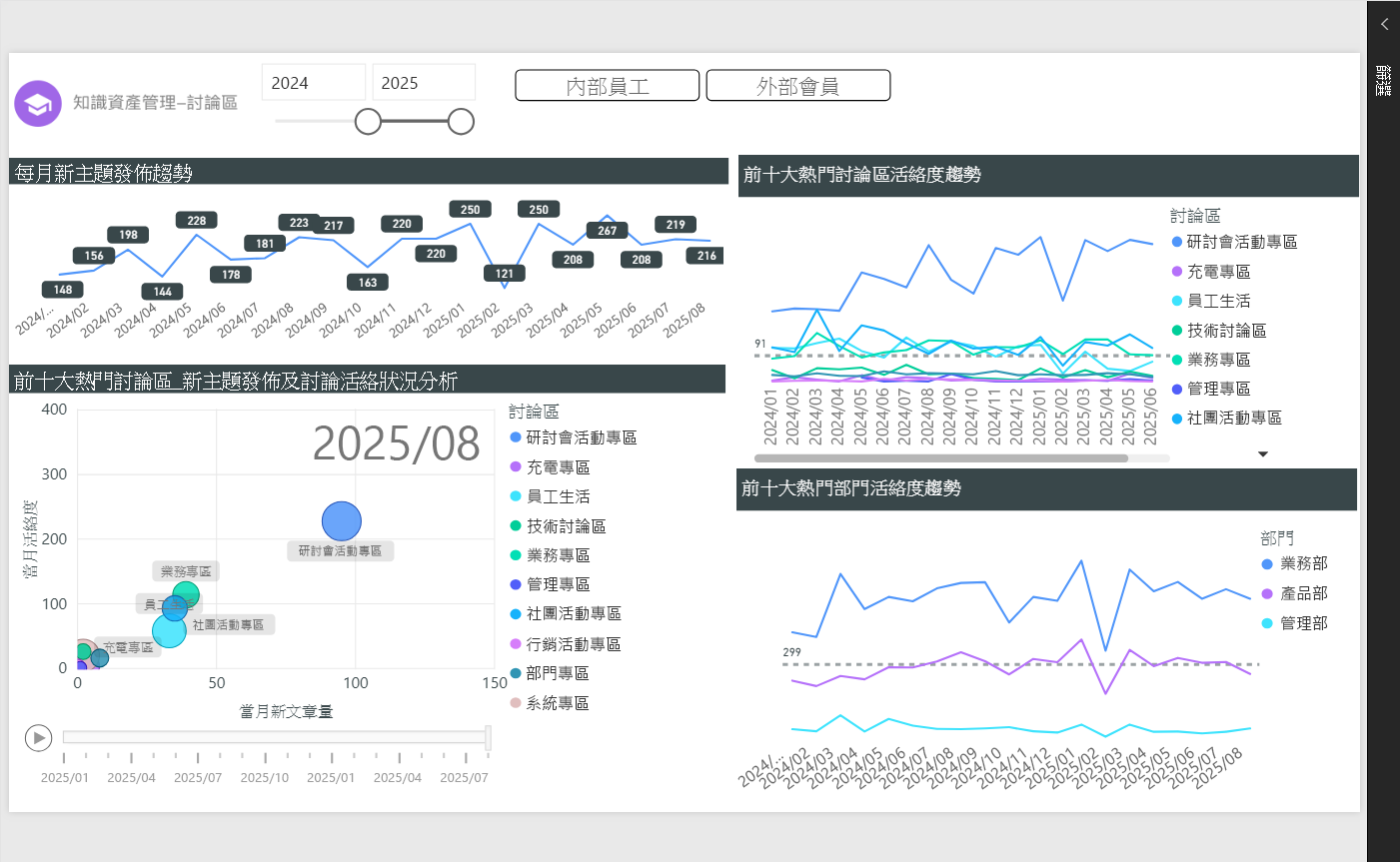
Task: Play the scatter chart timeline animation
Action: click(x=38, y=738)
